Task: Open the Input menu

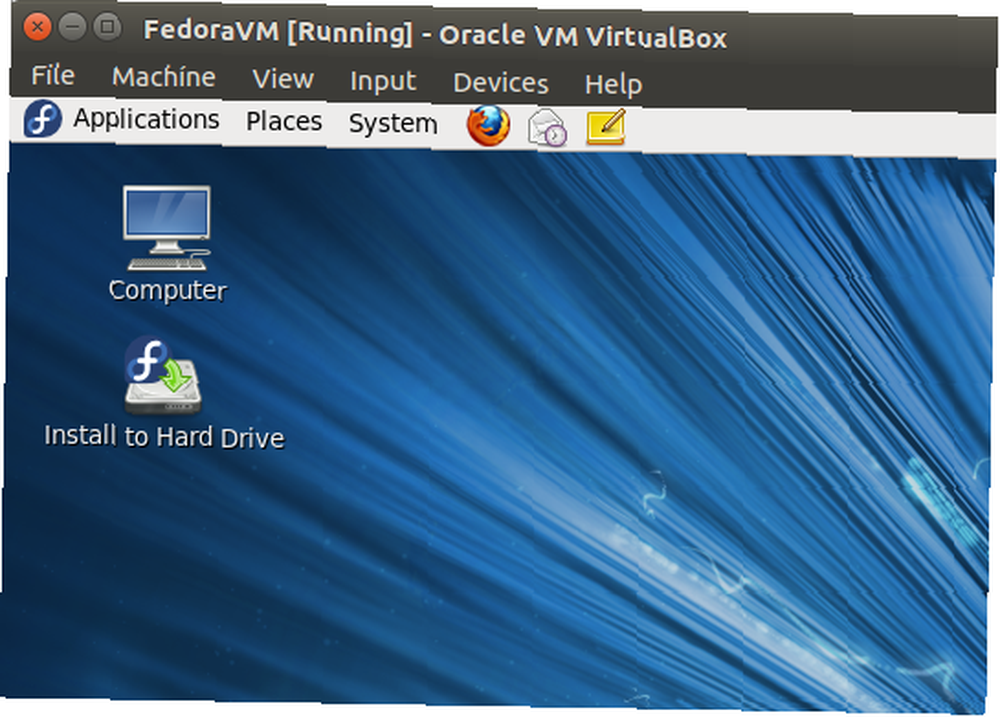Action: pyautogui.click(x=383, y=82)
